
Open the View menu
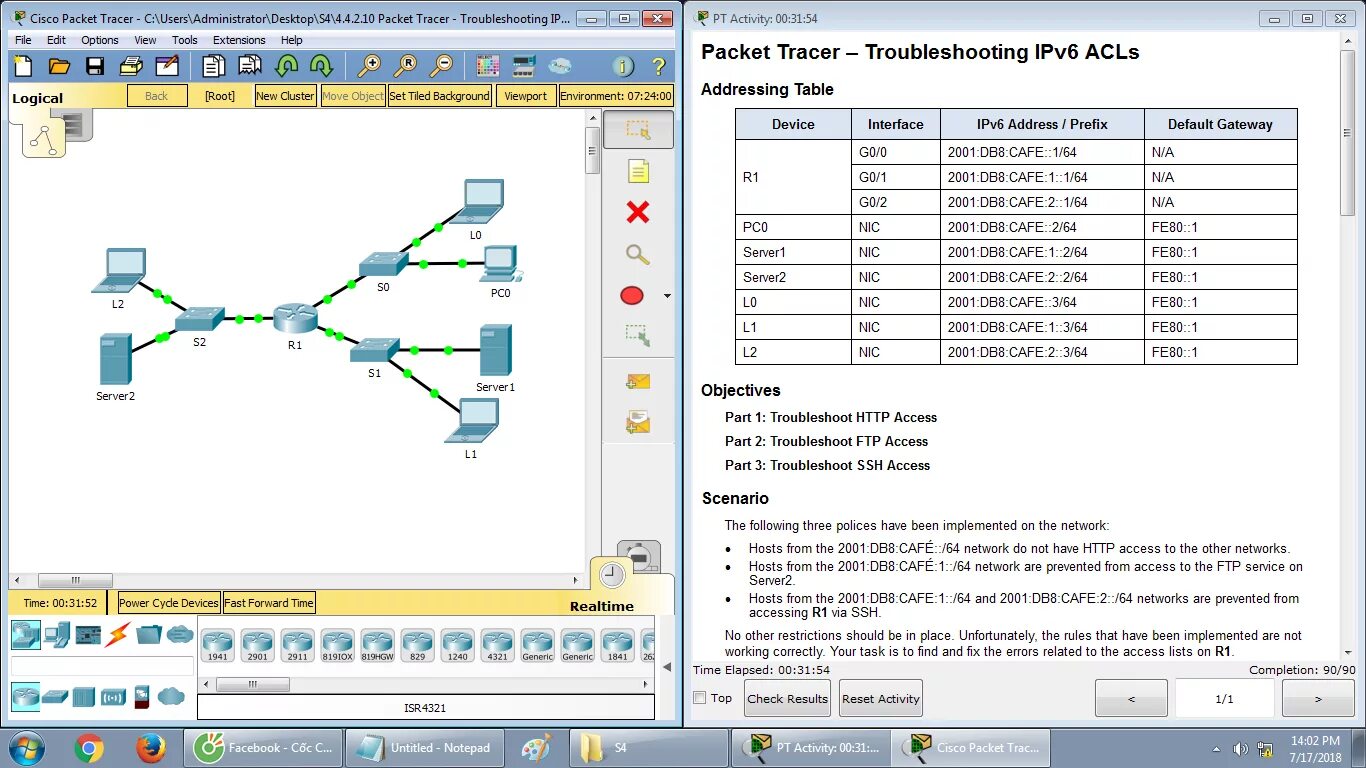[146, 40]
